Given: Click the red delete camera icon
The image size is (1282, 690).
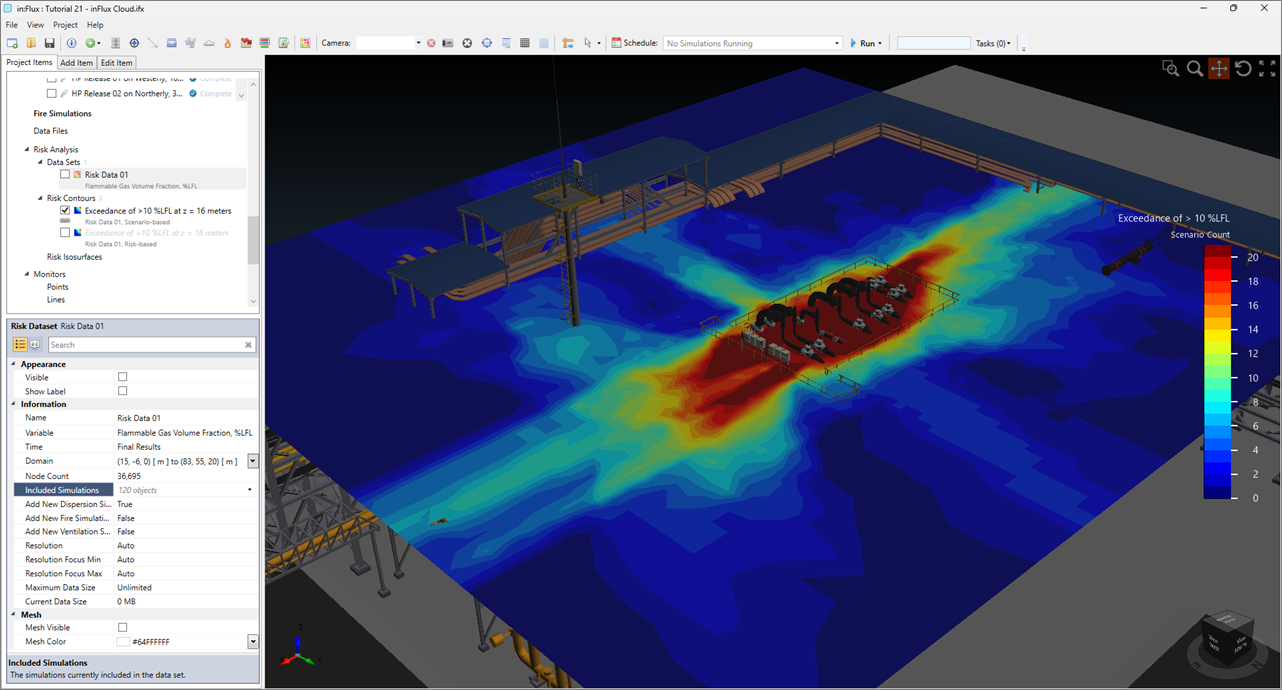Looking at the screenshot, I should click(x=431, y=43).
